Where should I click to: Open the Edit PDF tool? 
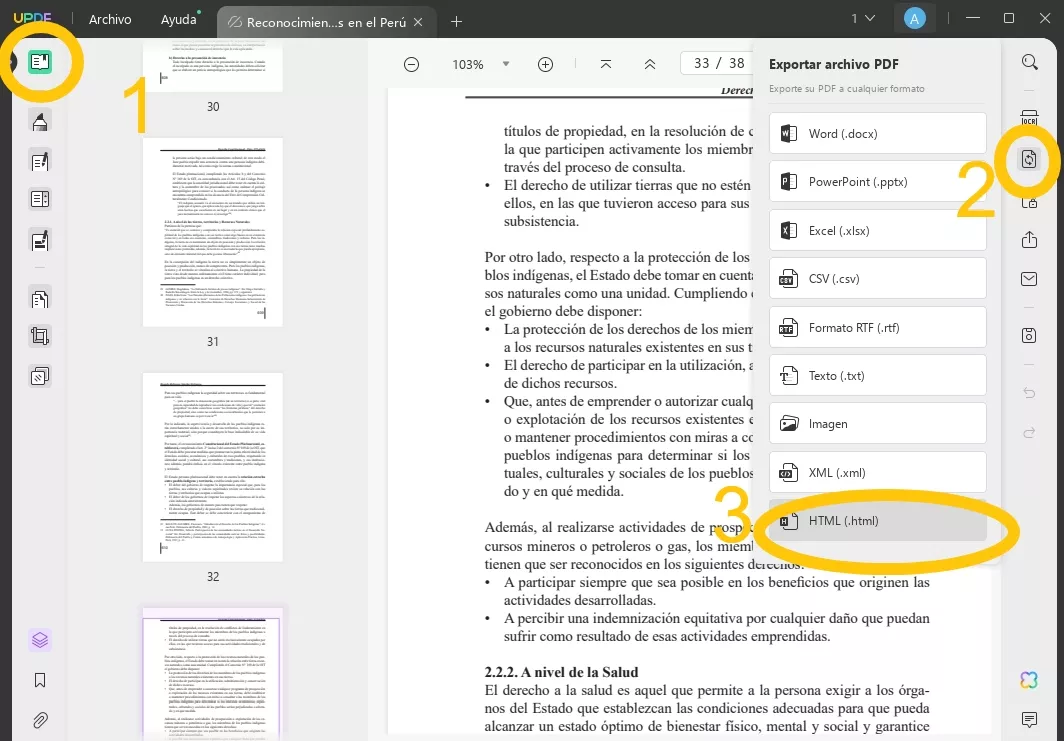40,161
